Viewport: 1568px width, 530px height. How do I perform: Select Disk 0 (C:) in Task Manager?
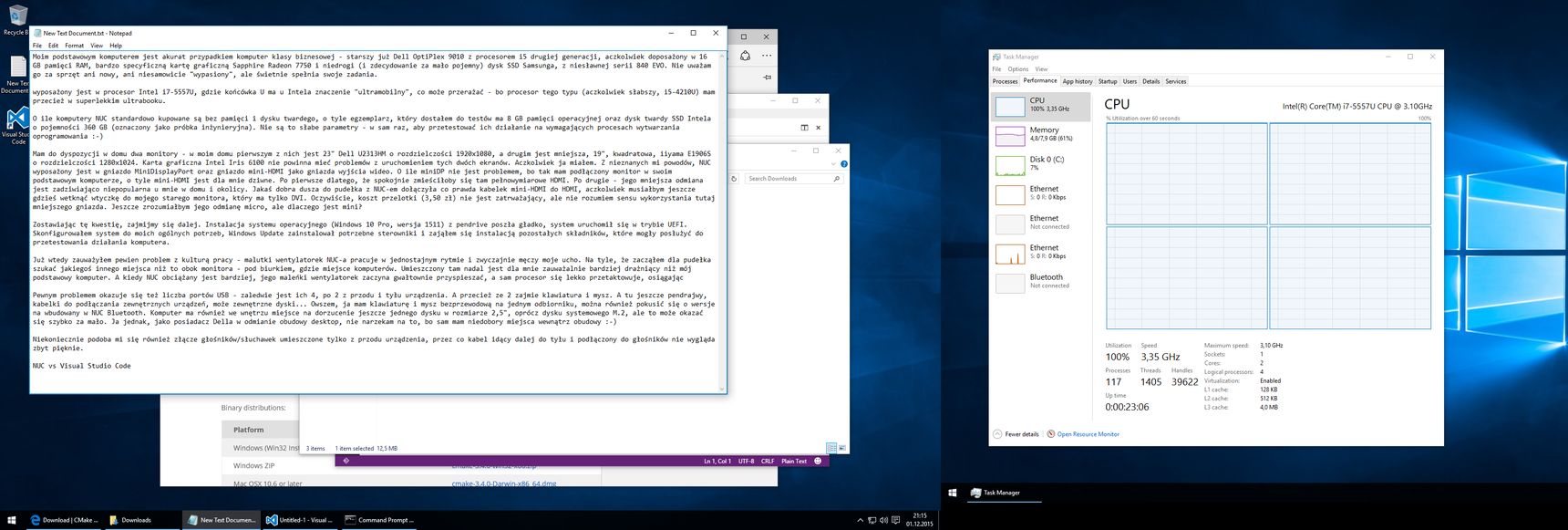(1041, 165)
